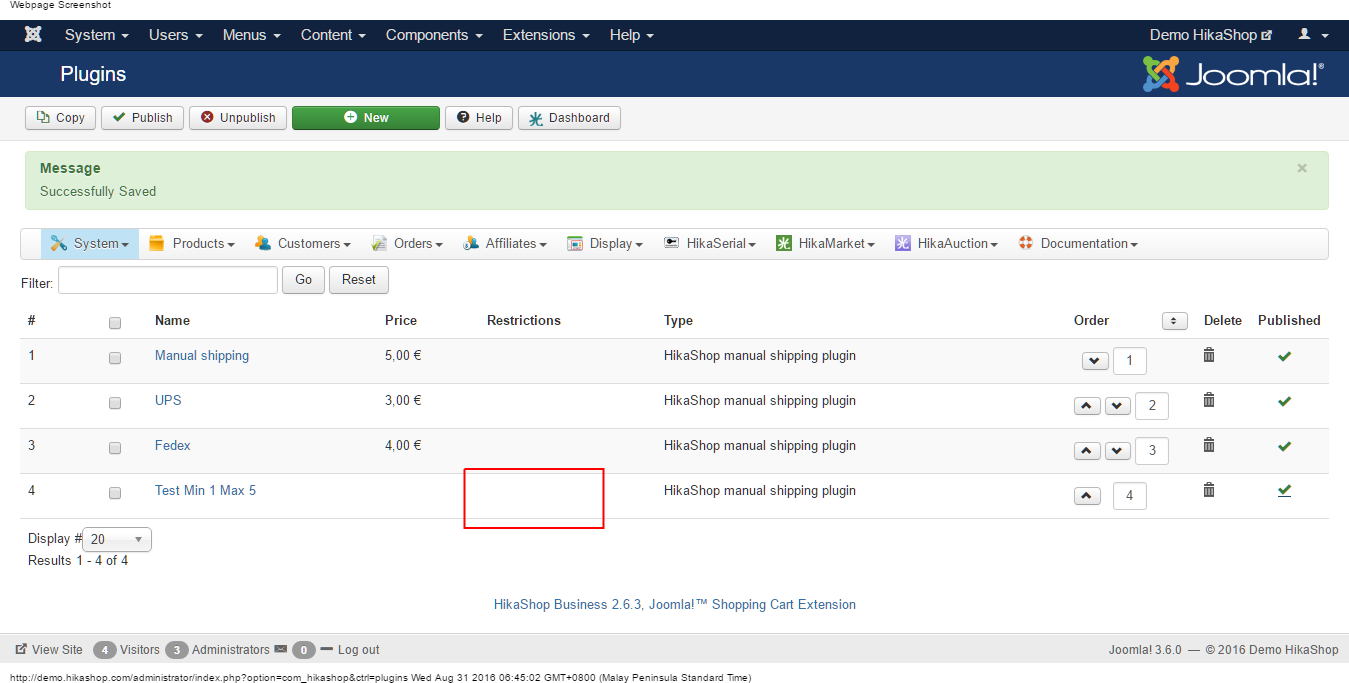Open the Help menu in top bar
The image size is (1349, 683).
pyautogui.click(x=631, y=35)
